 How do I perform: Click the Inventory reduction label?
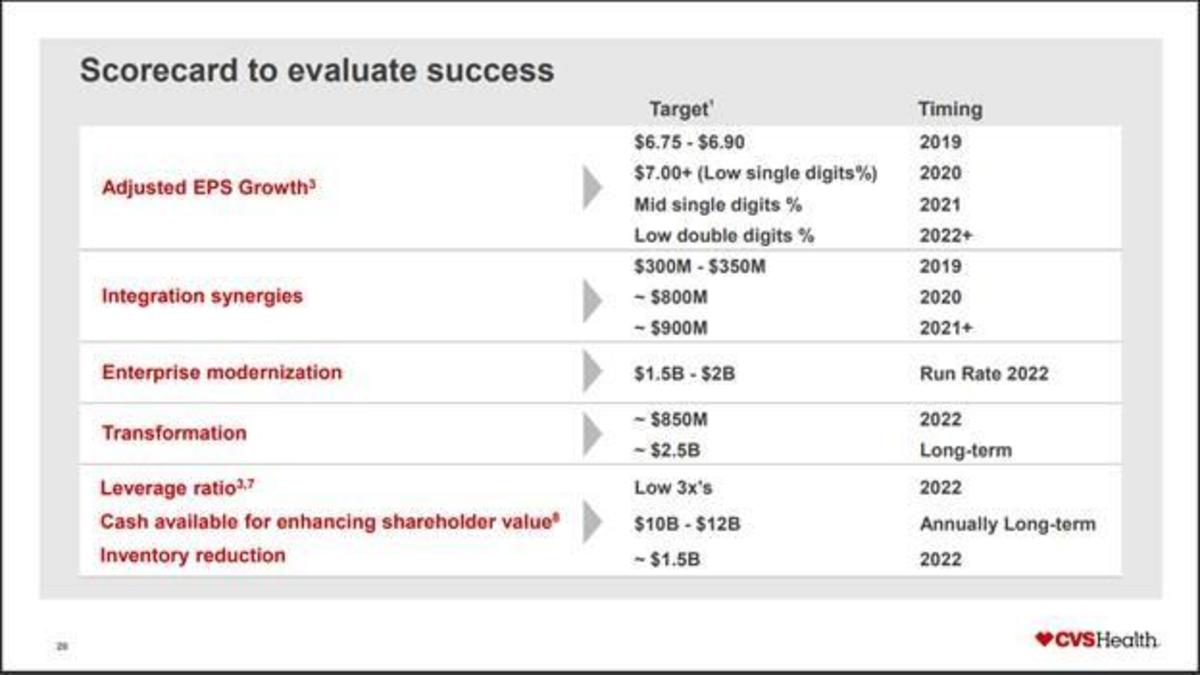[x=193, y=555]
